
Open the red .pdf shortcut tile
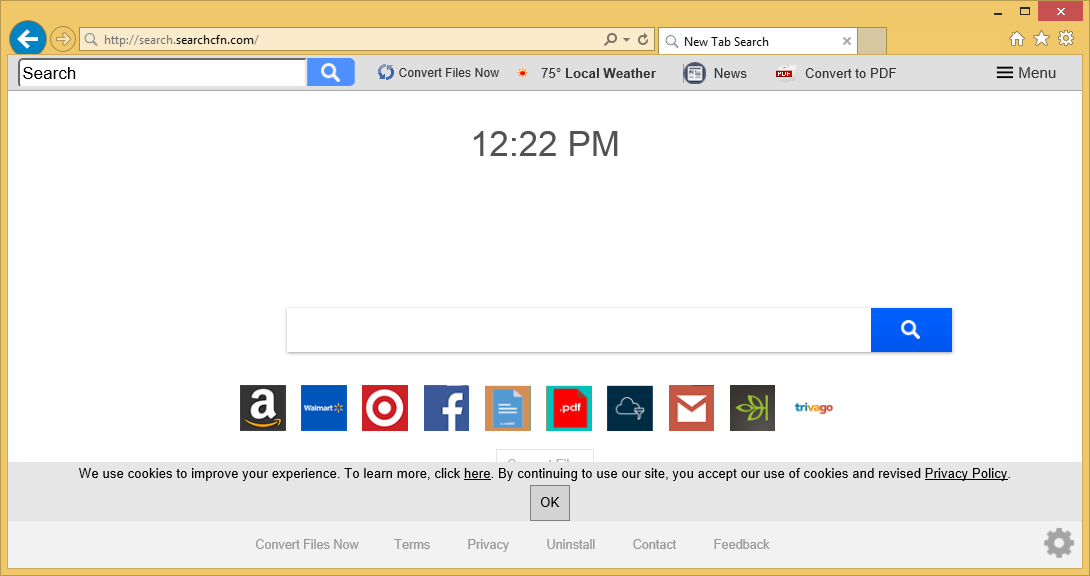click(x=569, y=408)
